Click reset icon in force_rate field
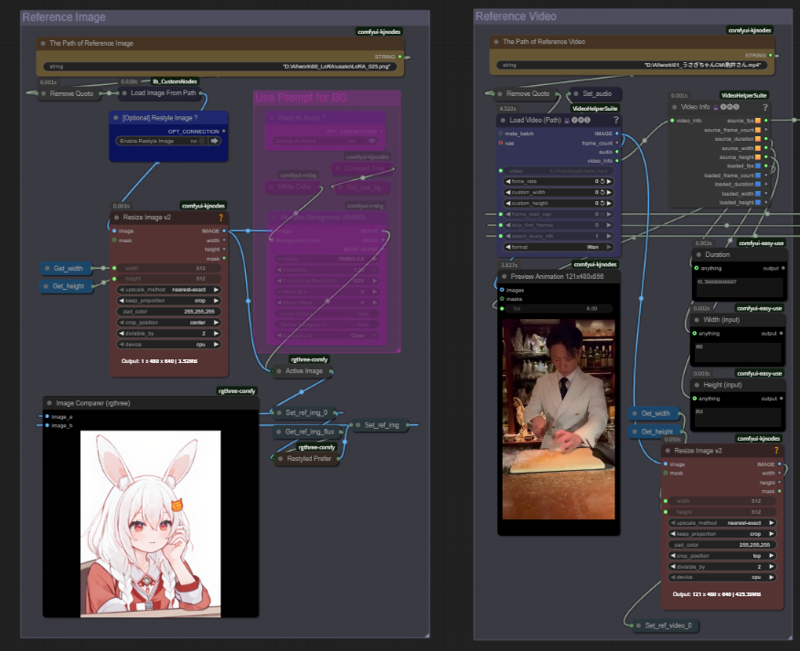This screenshot has width=800, height=651. click(x=602, y=182)
